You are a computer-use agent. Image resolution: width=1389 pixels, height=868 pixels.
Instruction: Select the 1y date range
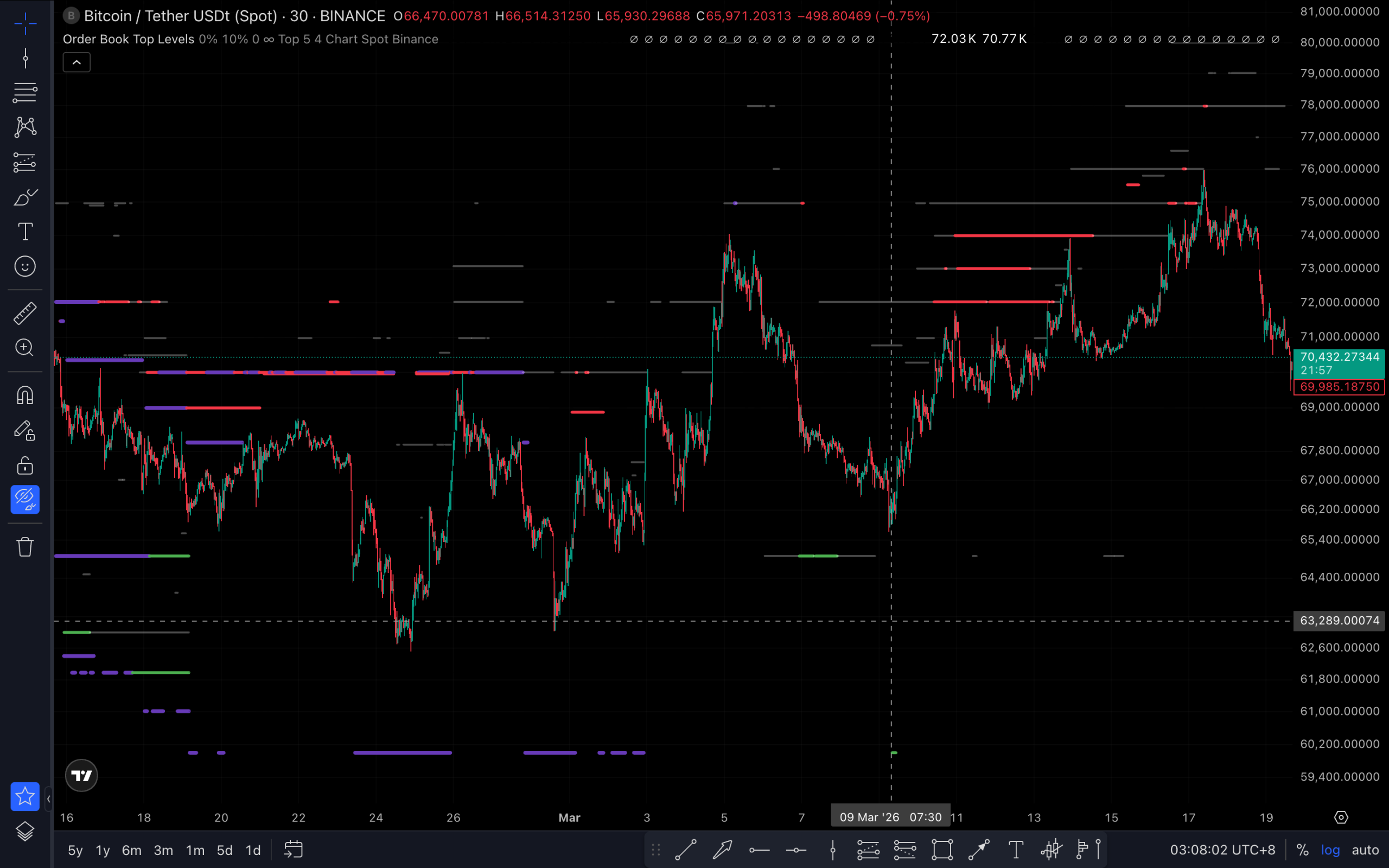coord(103,850)
